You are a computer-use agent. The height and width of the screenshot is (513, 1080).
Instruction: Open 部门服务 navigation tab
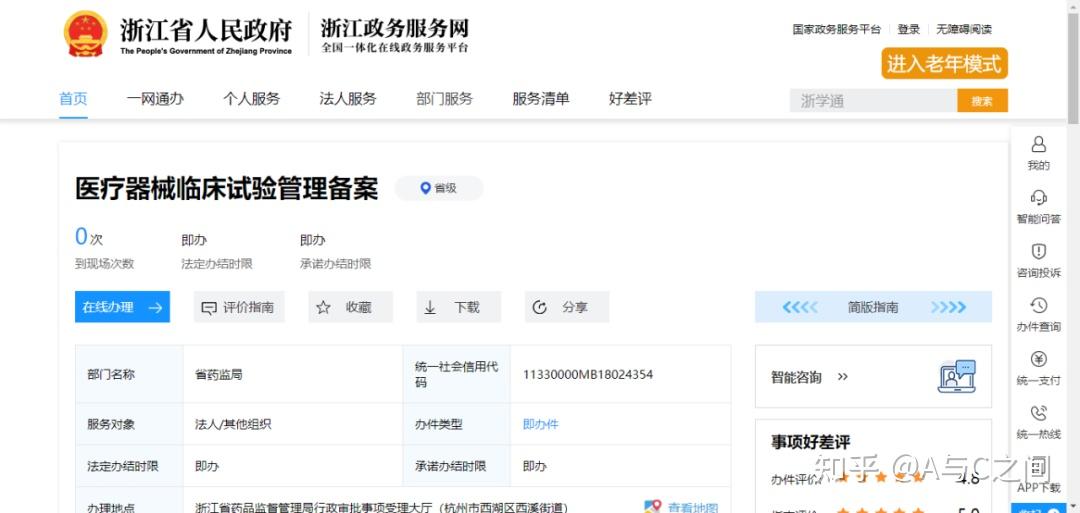(444, 99)
